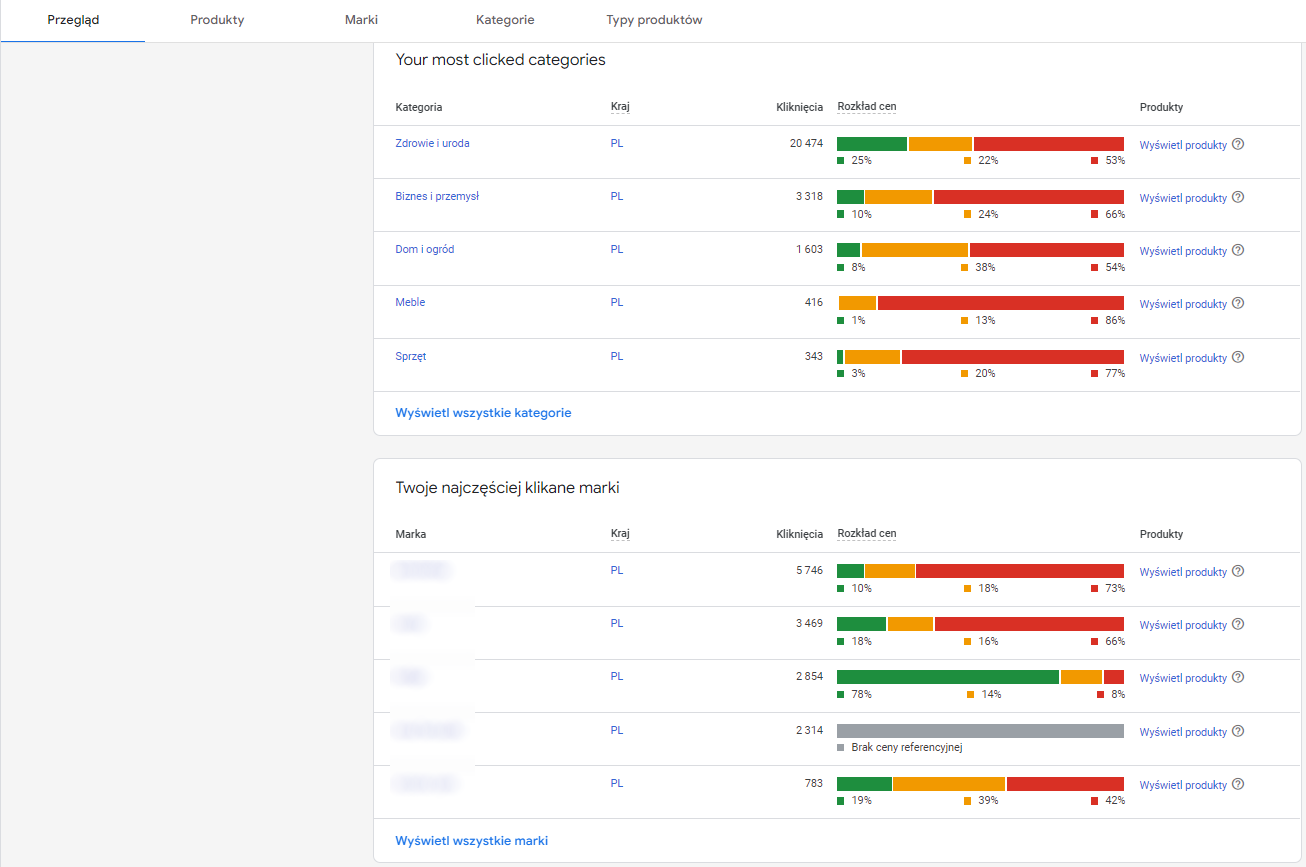The width and height of the screenshot is (1306, 867).
Task: View products for brand with 783 clicks
Action: [x=1183, y=785]
